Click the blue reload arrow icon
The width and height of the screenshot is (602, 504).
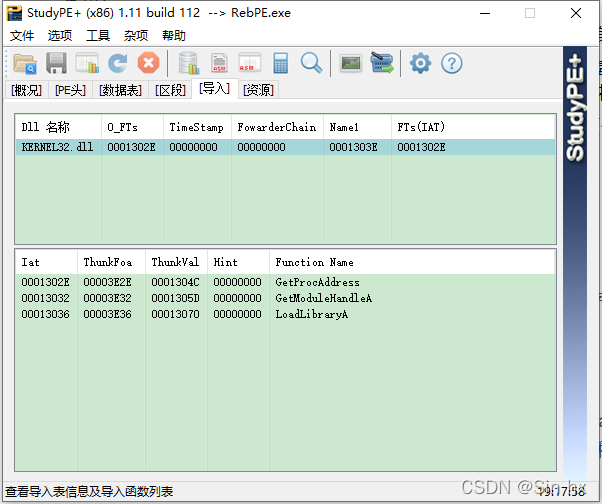[117, 63]
